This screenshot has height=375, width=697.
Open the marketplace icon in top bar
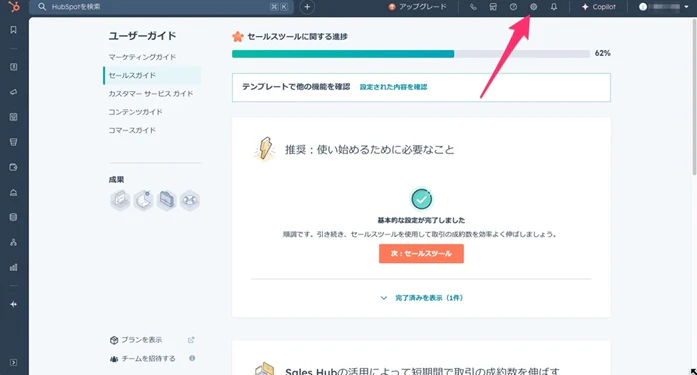pos(493,7)
